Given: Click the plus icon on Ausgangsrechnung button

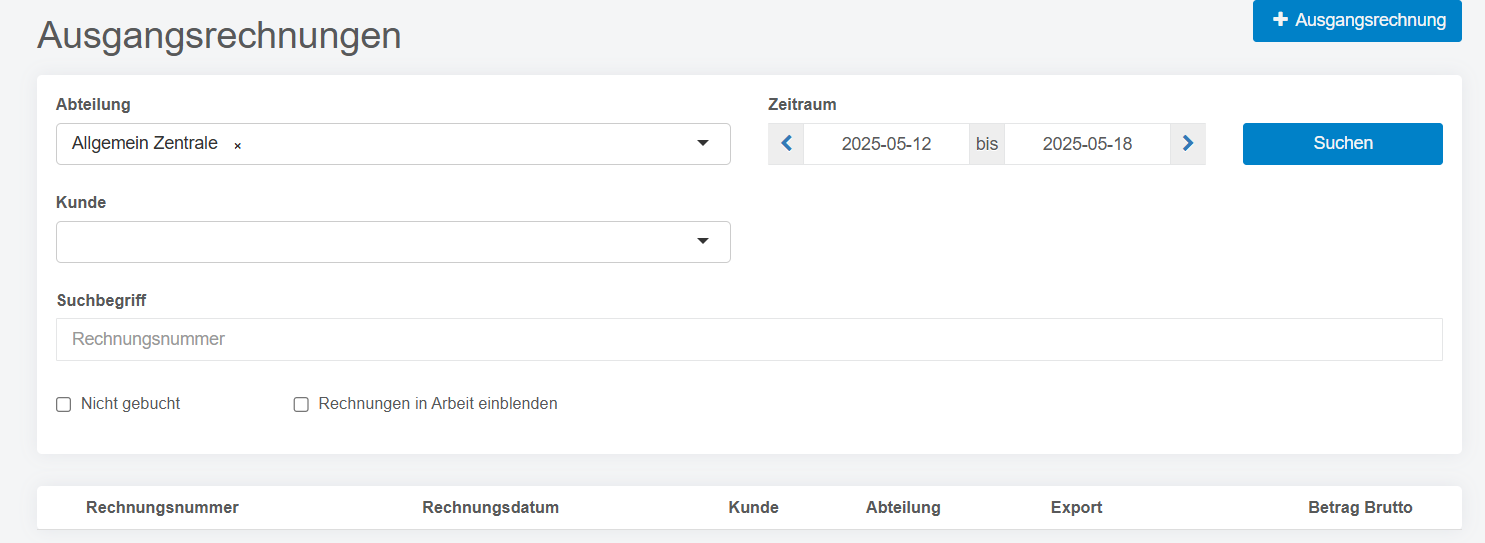Looking at the screenshot, I should (x=1280, y=20).
